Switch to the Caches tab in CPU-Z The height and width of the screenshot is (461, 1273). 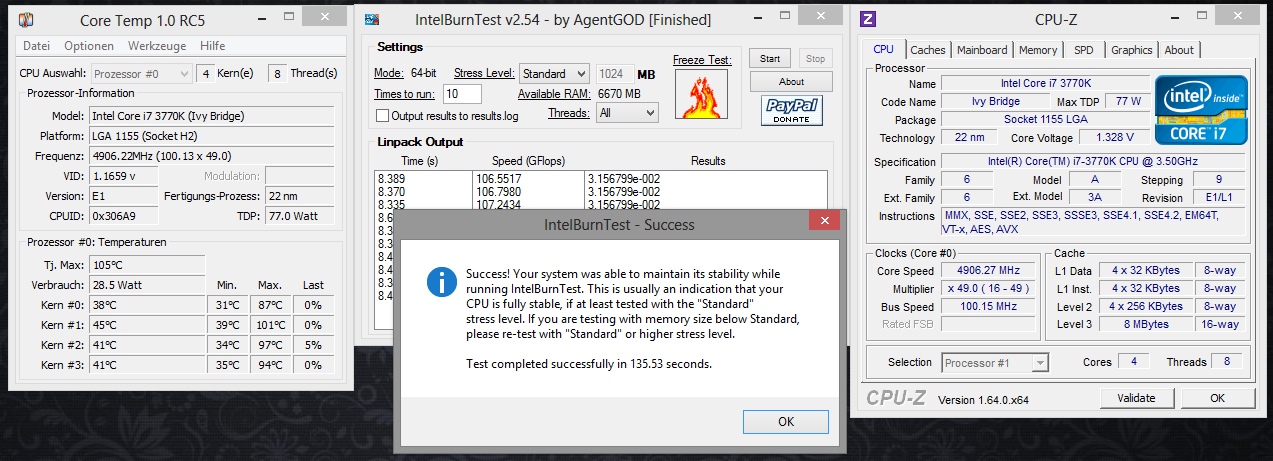928,50
